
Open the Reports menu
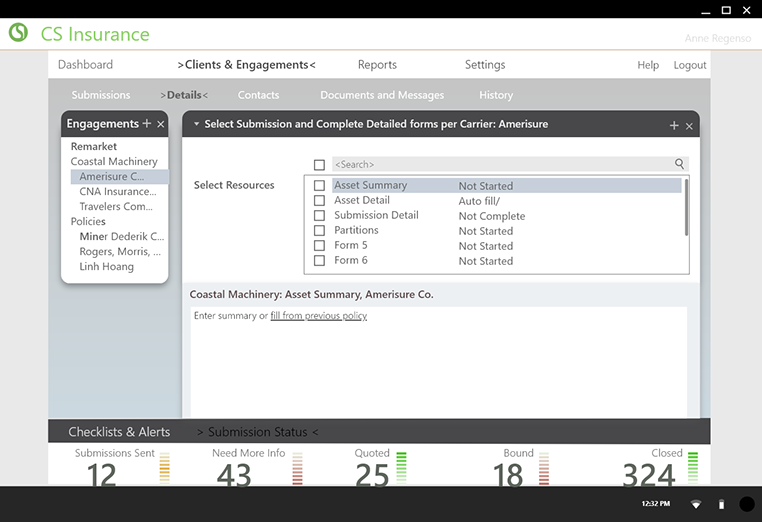point(377,65)
